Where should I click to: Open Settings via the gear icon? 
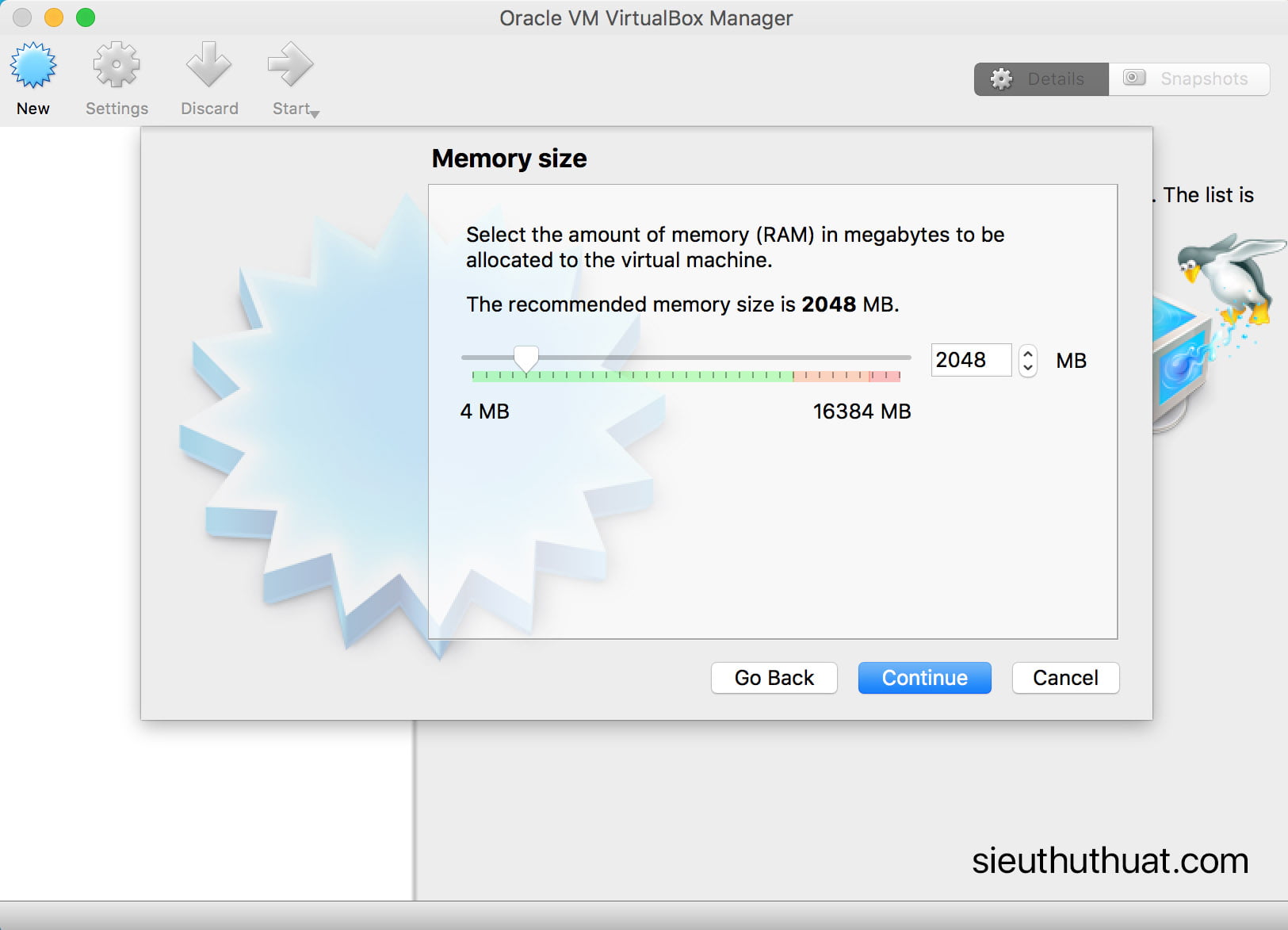pyautogui.click(x=117, y=66)
